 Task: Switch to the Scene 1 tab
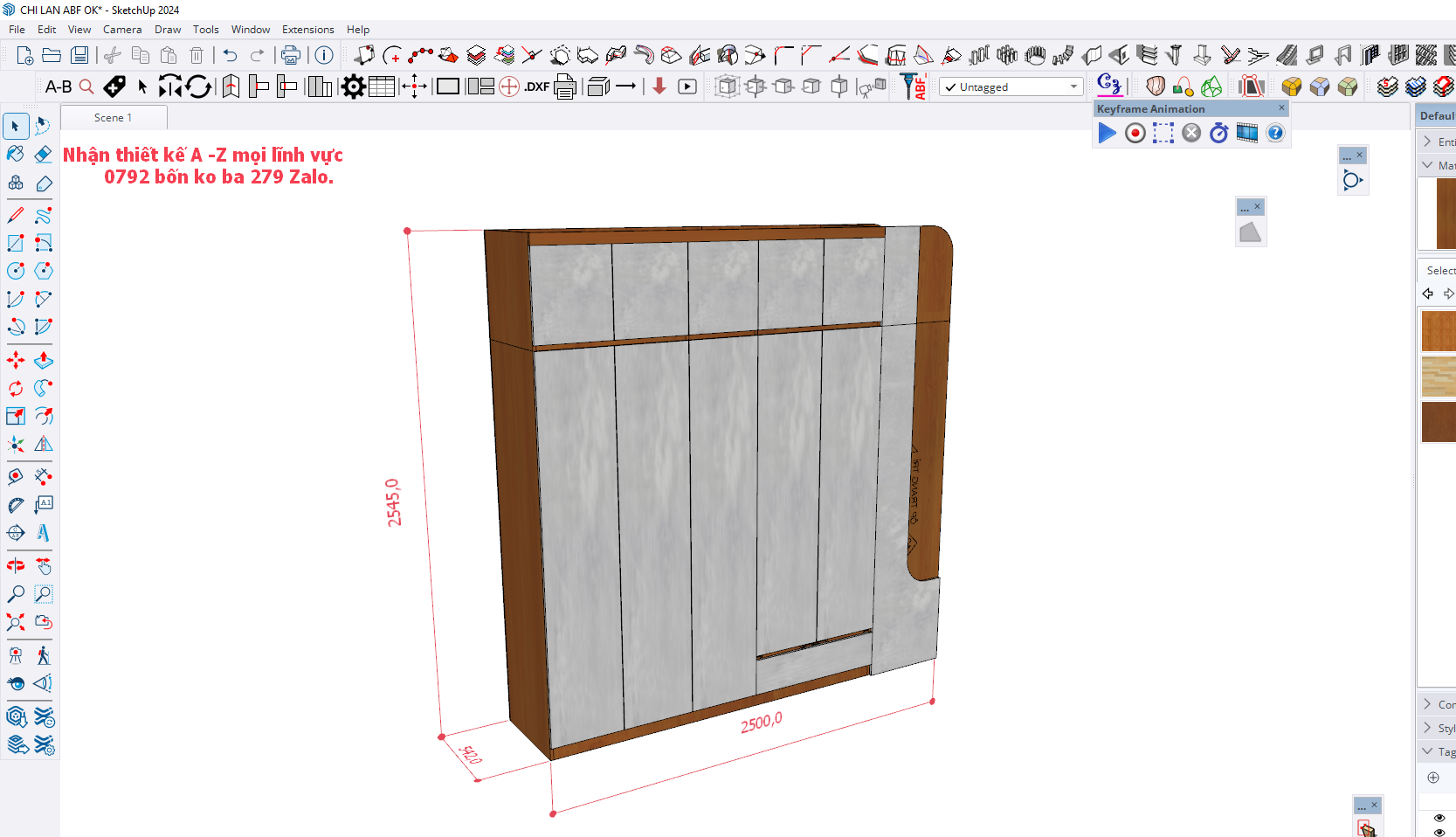pos(114,118)
